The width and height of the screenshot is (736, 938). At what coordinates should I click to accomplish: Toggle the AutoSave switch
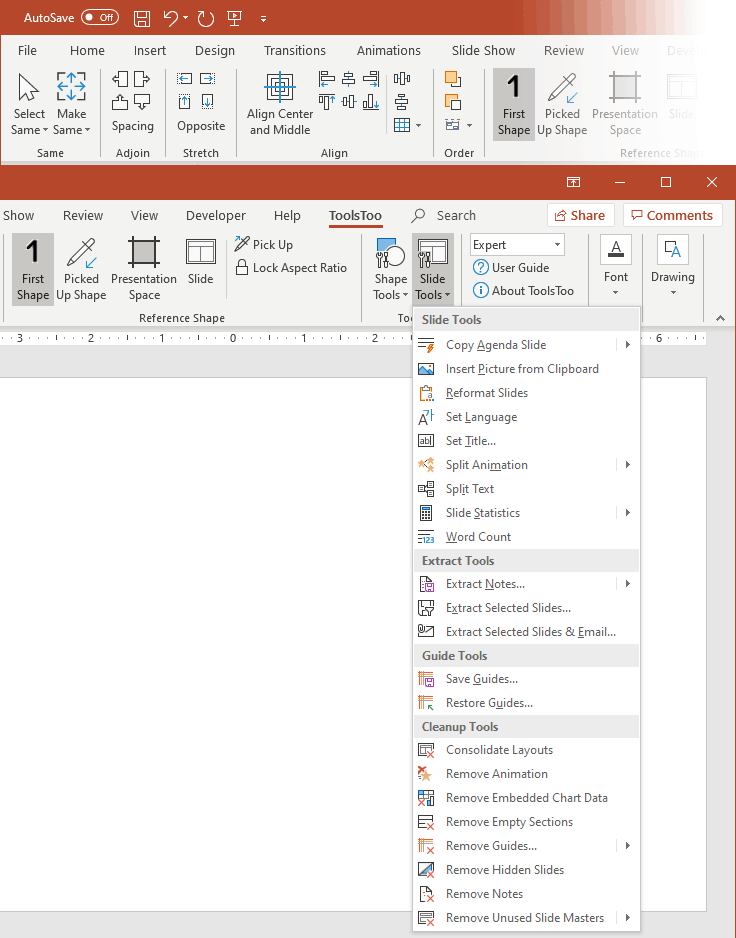99,18
